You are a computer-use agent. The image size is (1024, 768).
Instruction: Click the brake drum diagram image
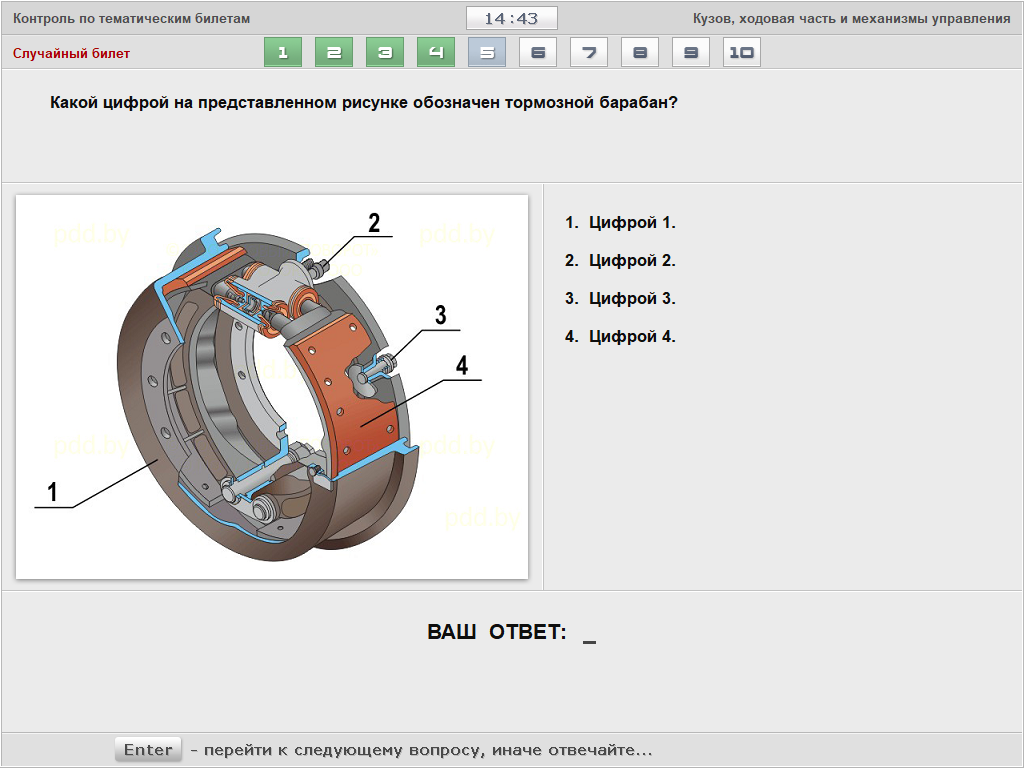click(x=272, y=386)
